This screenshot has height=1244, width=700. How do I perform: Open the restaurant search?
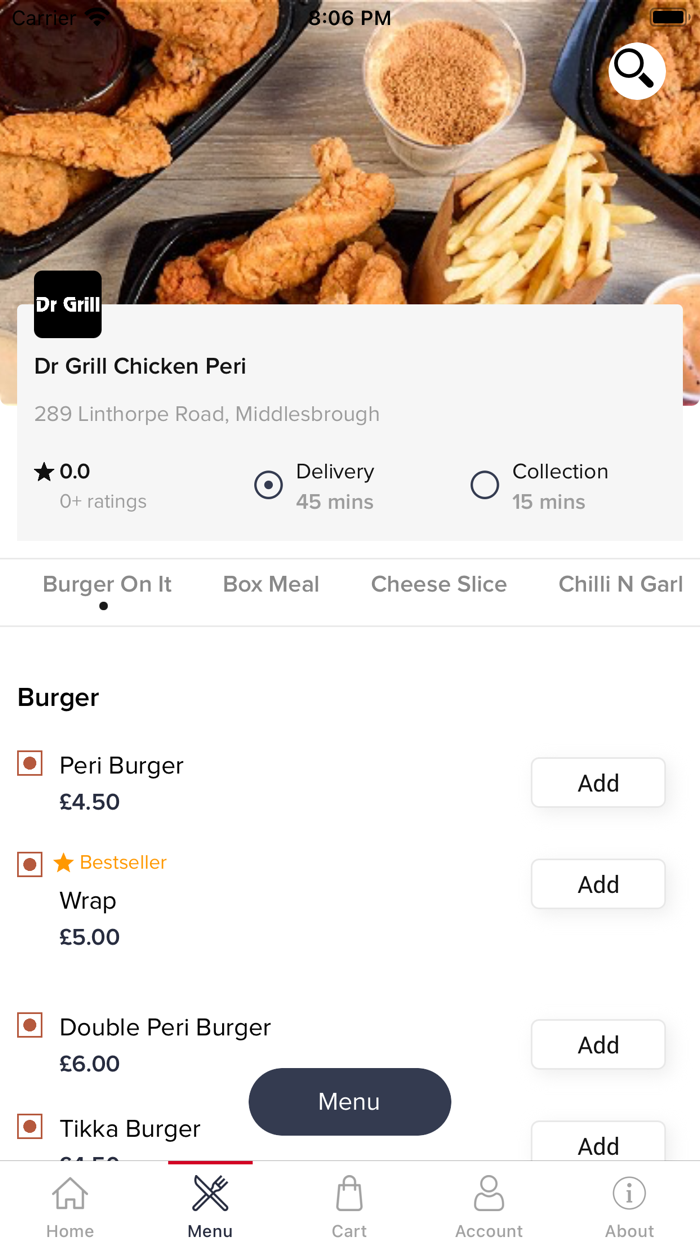(x=636, y=71)
